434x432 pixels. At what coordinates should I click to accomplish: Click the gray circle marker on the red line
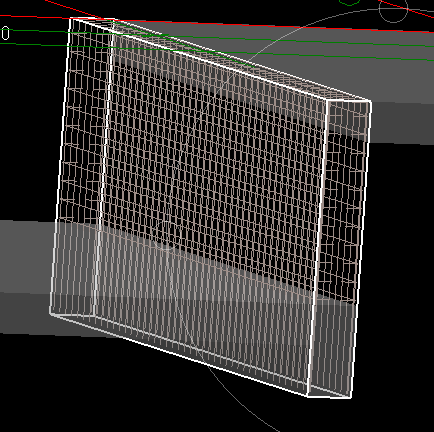(393, 9)
